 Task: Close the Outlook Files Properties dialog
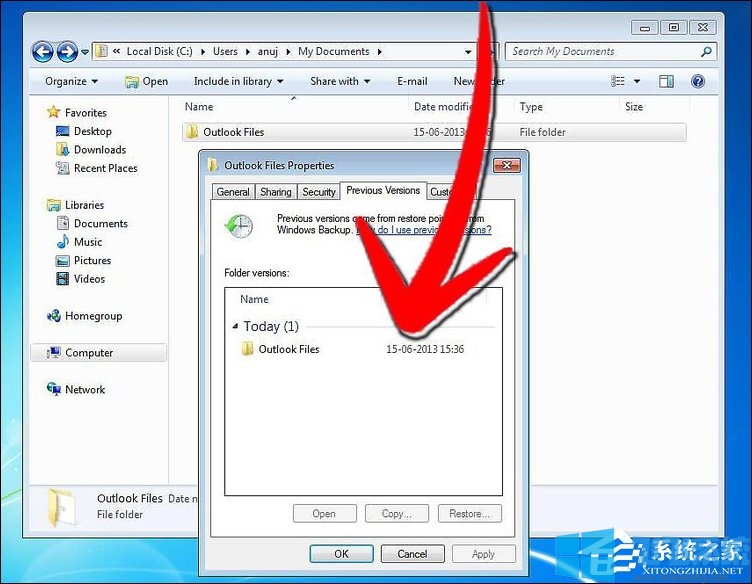coord(507,165)
